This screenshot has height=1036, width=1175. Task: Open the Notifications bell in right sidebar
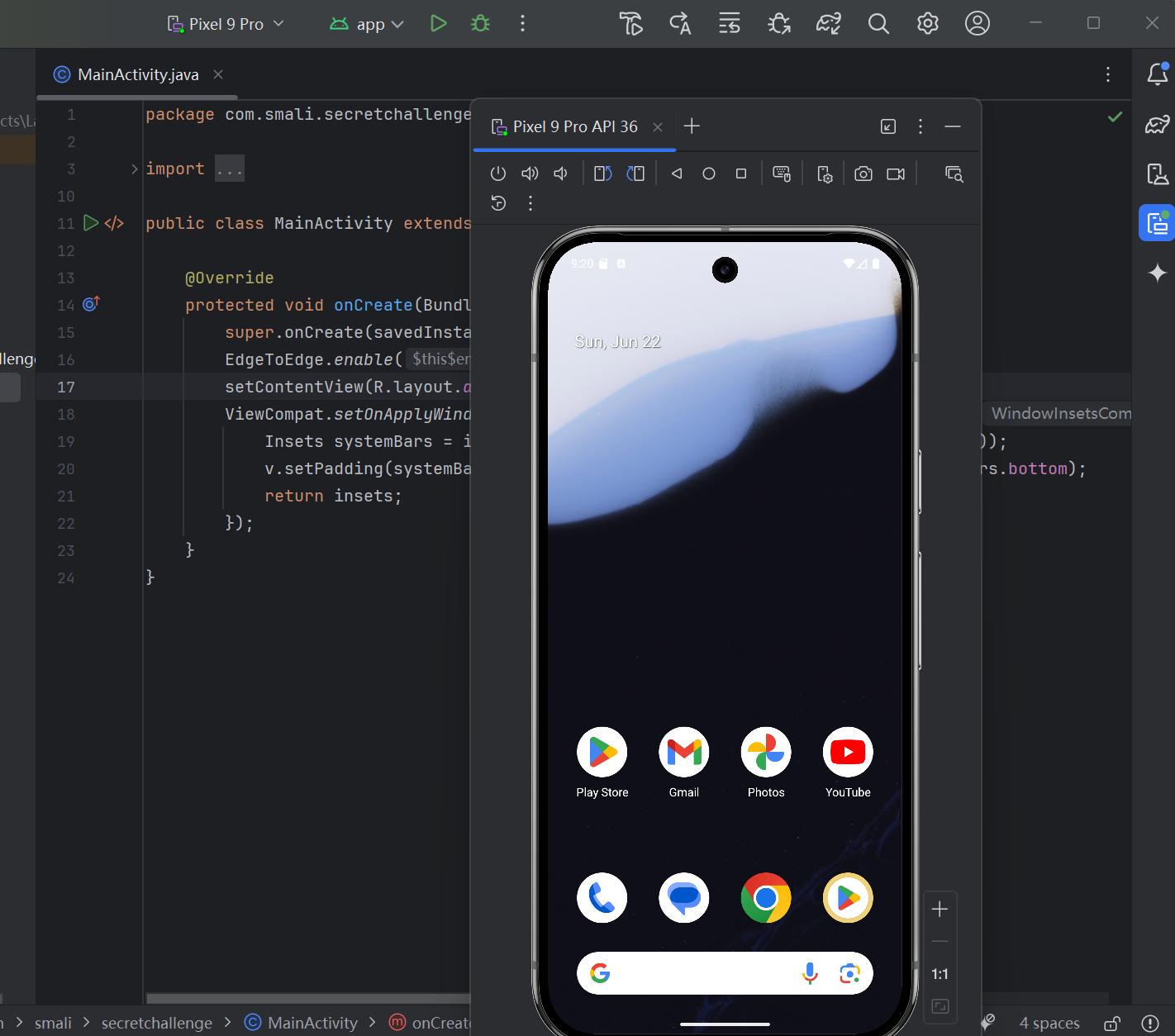[1157, 74]
